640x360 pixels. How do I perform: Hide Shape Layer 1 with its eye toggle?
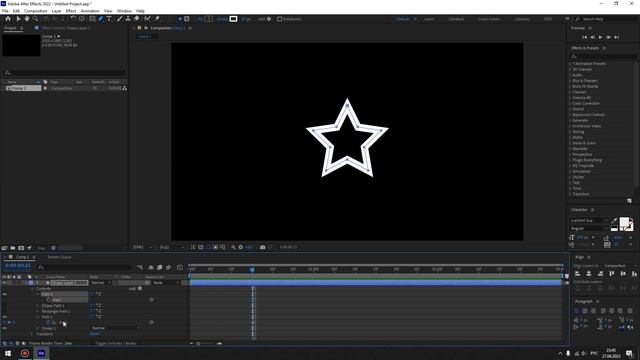point(4,282)
